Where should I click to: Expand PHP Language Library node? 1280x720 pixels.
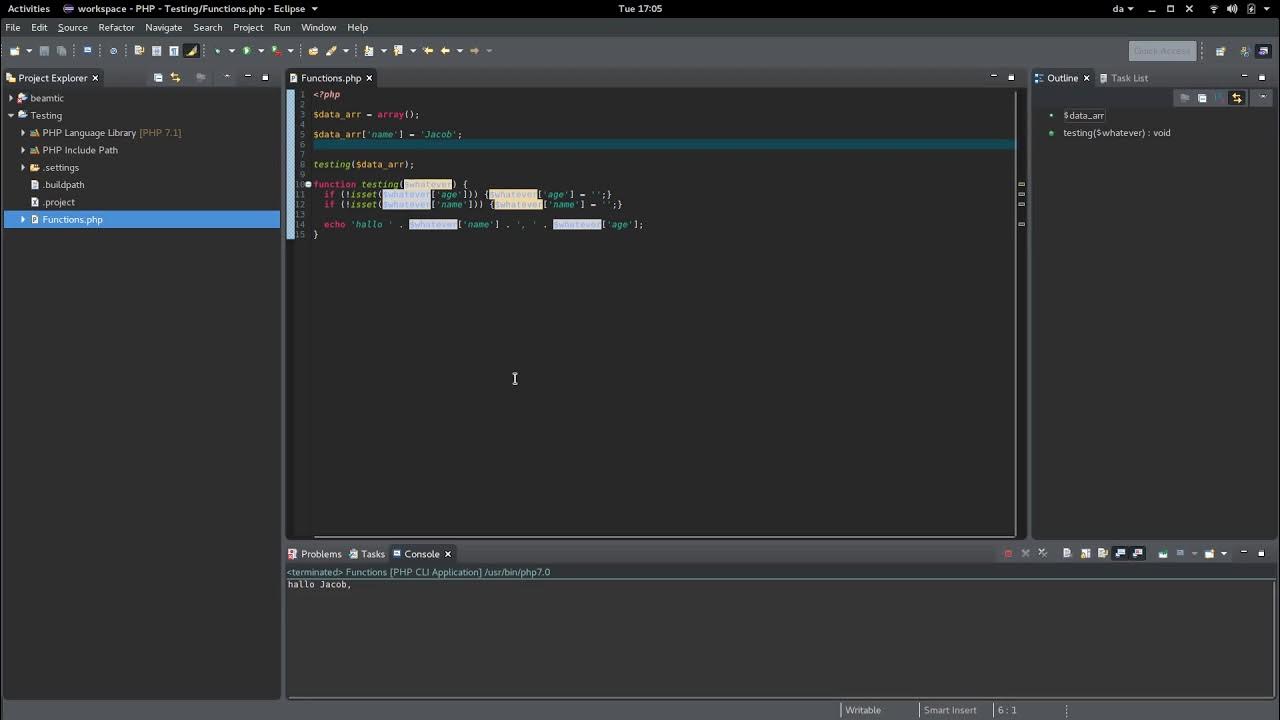(23, 133)
